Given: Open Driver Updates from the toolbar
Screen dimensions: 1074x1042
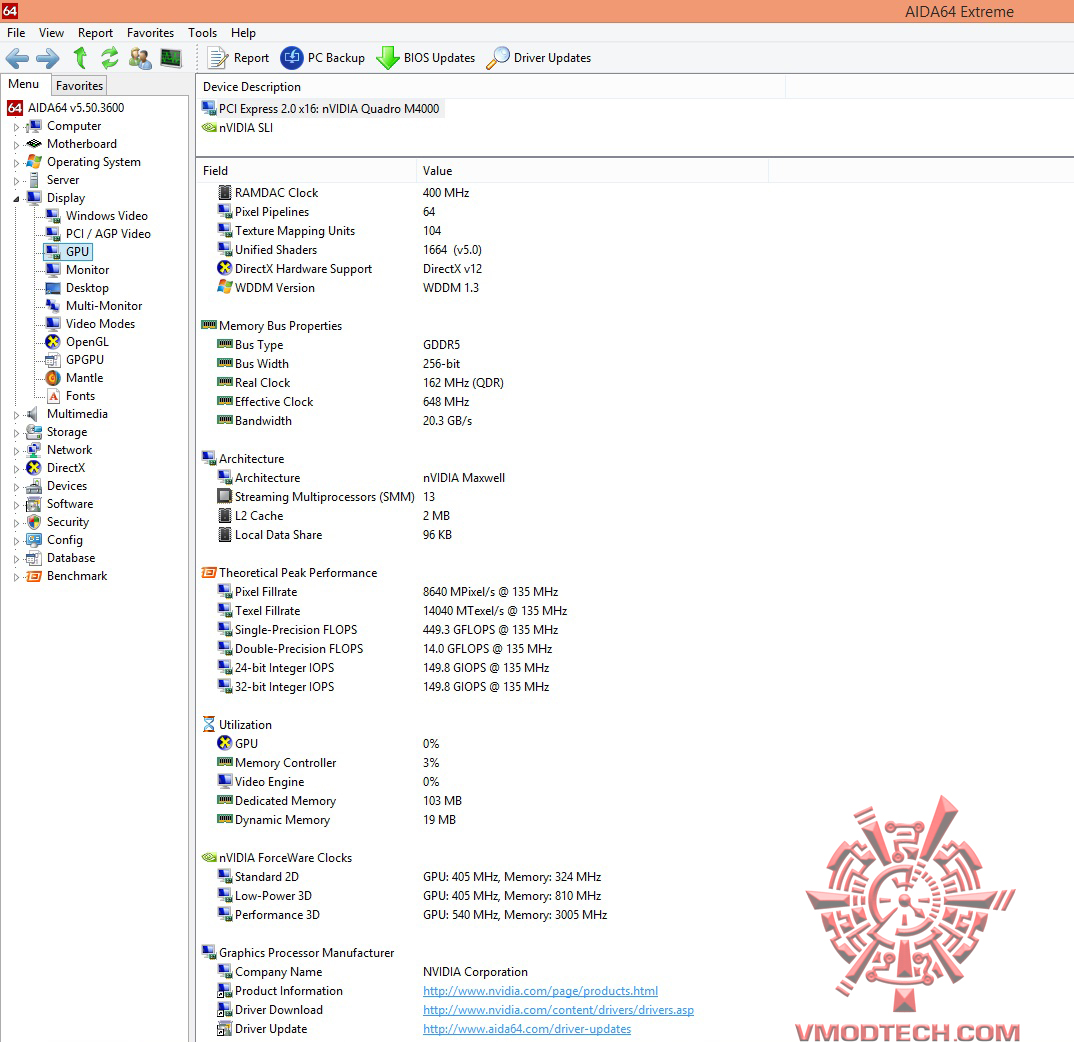Looking at the screenshot, I should click(538, 58).
